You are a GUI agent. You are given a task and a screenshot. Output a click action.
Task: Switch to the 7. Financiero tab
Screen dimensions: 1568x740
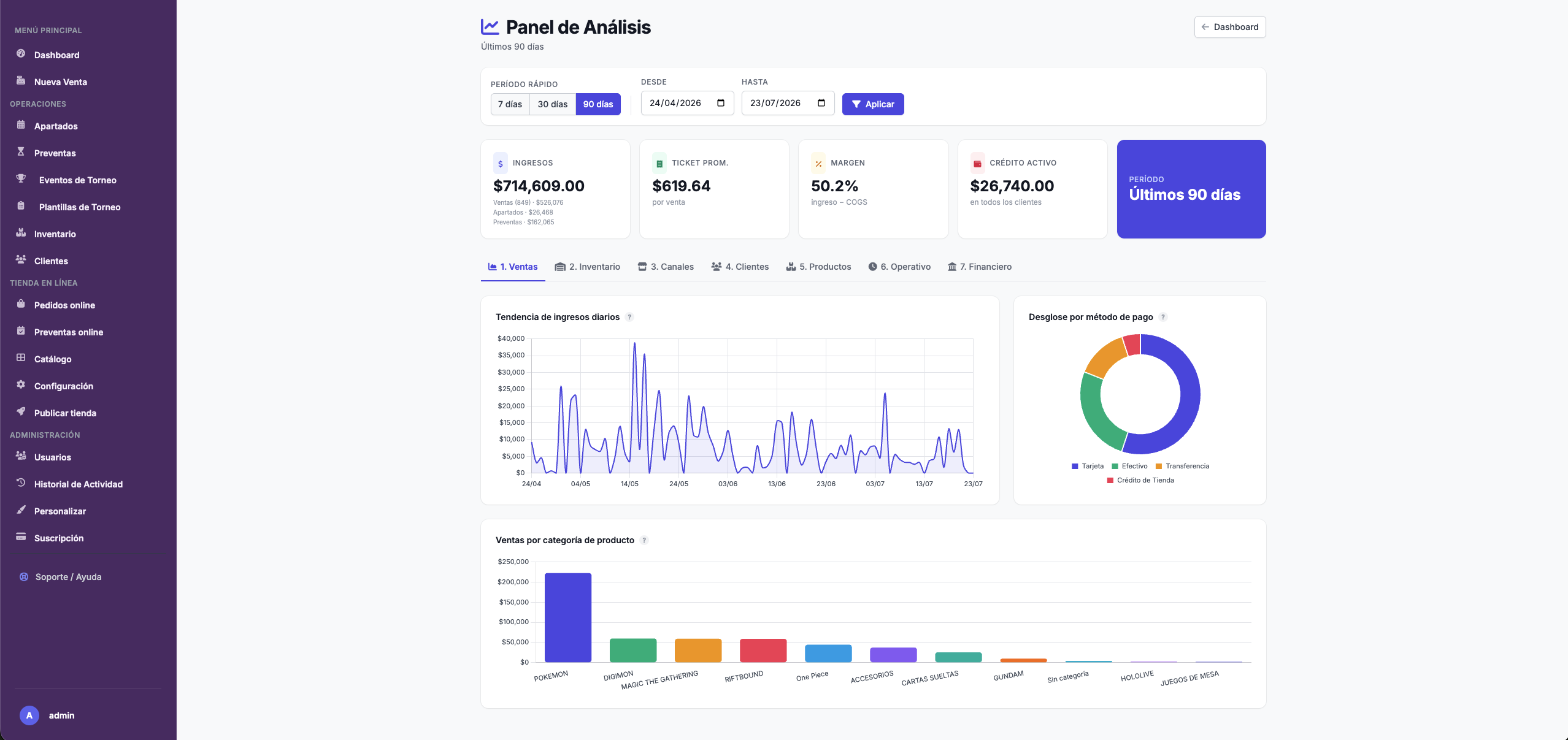(x=980, y=267)
